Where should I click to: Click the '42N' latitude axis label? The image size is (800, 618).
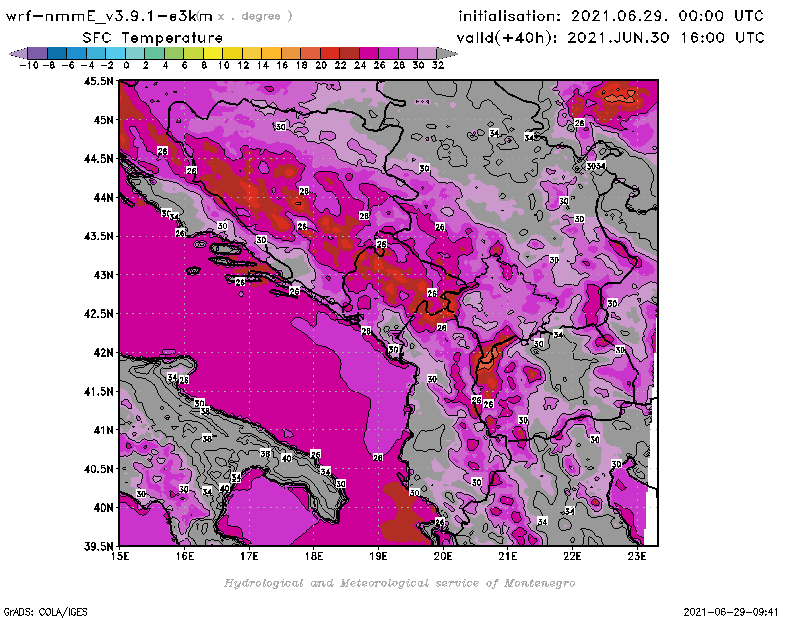tap(104, 353)
